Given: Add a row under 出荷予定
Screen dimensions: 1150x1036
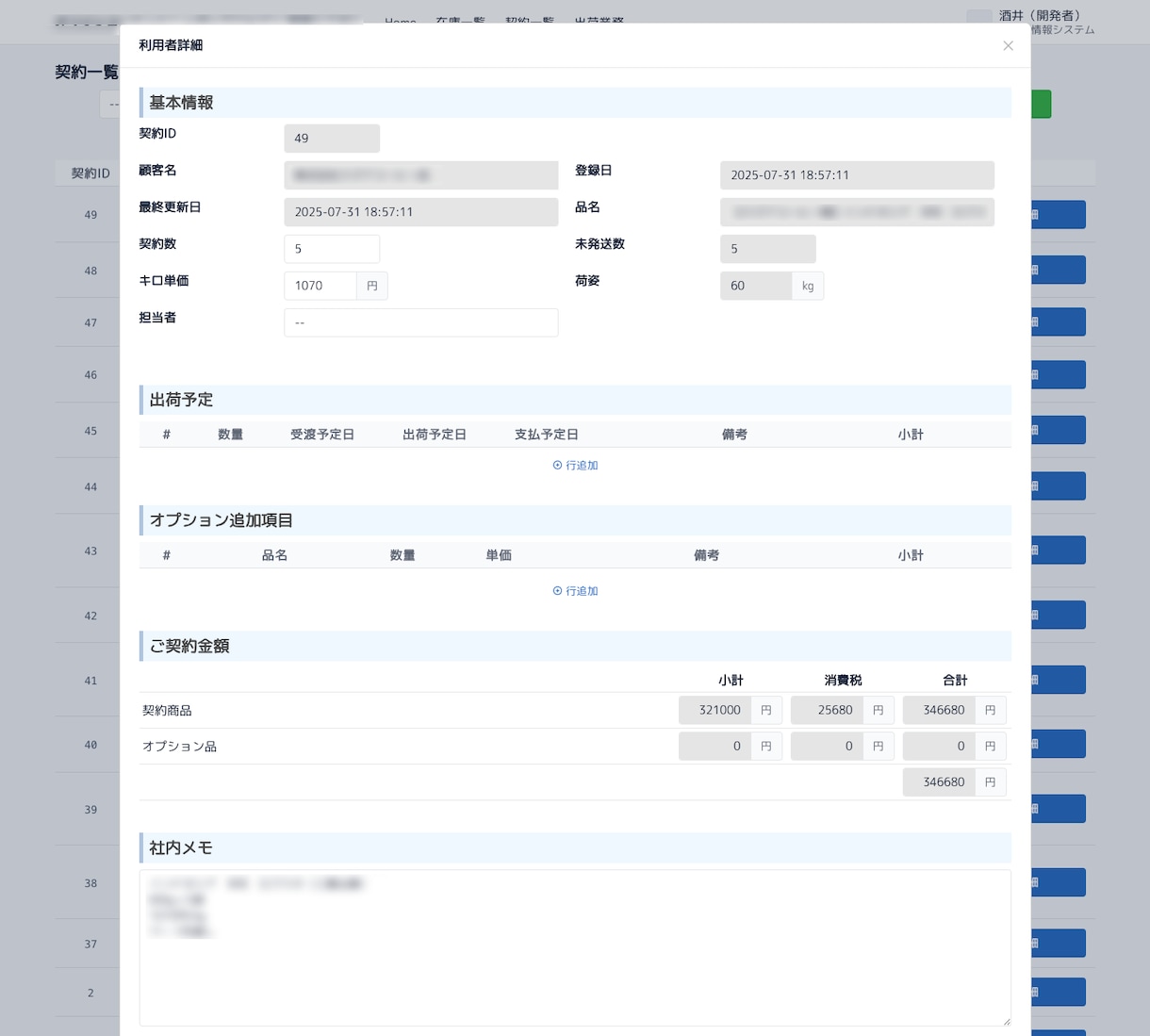Looking at the screenshot, I should (x=575, y=465).
